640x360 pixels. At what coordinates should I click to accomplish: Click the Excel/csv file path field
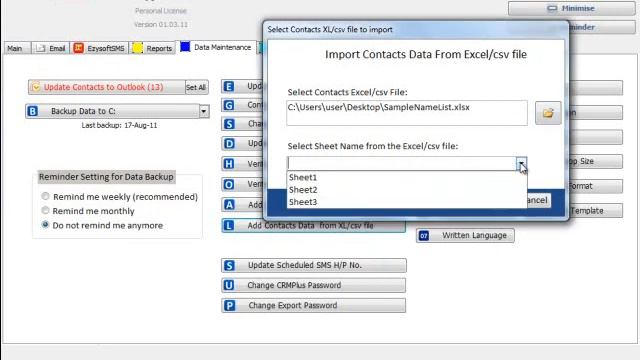407,113
